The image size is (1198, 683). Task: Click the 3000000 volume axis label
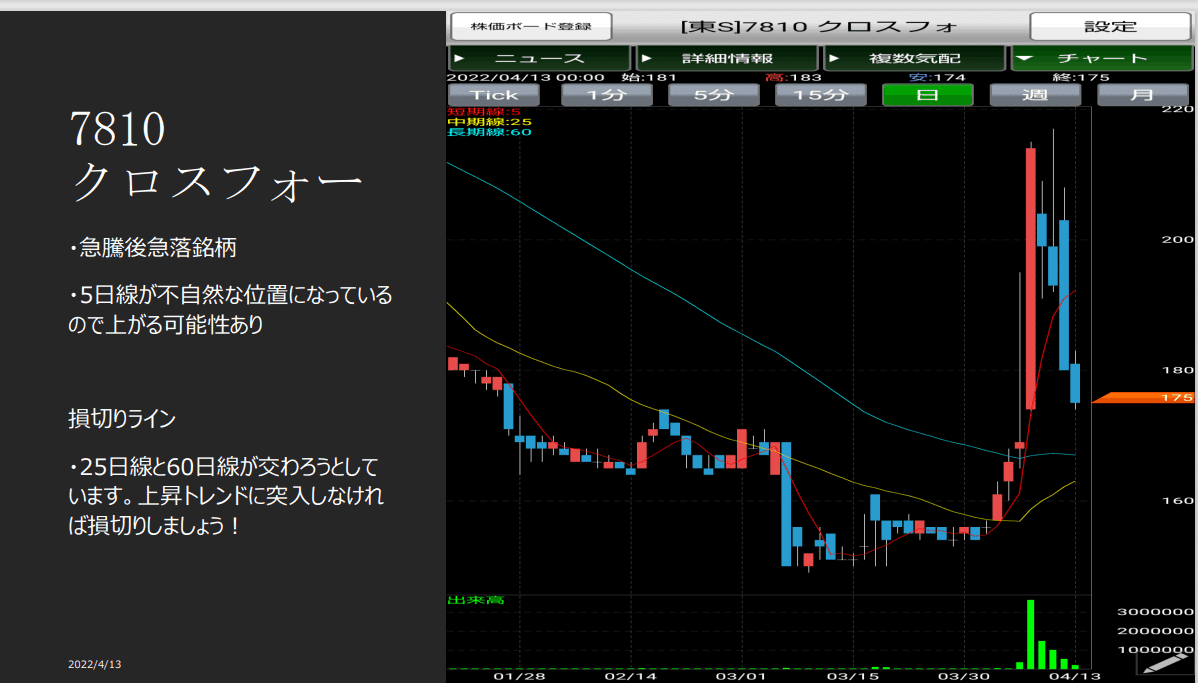tap(1155, 612)
